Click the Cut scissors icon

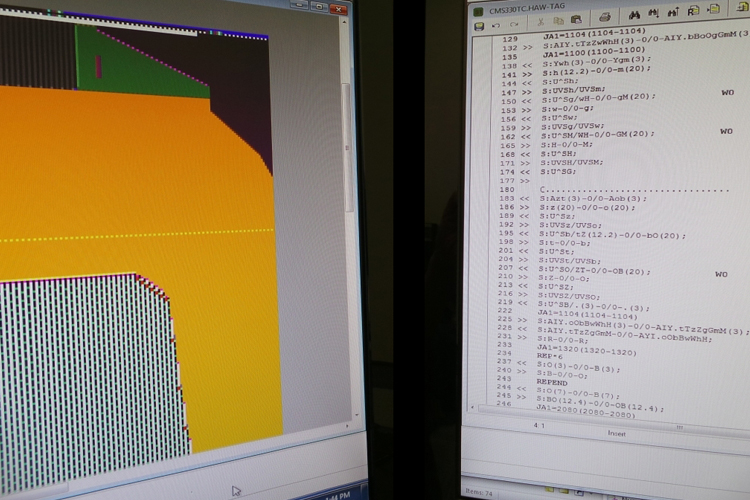click(x=539, y=18)
